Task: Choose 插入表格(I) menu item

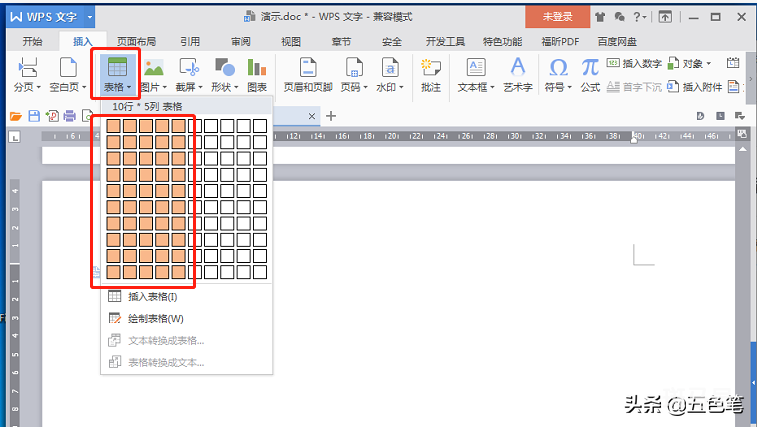Action: 186,297
